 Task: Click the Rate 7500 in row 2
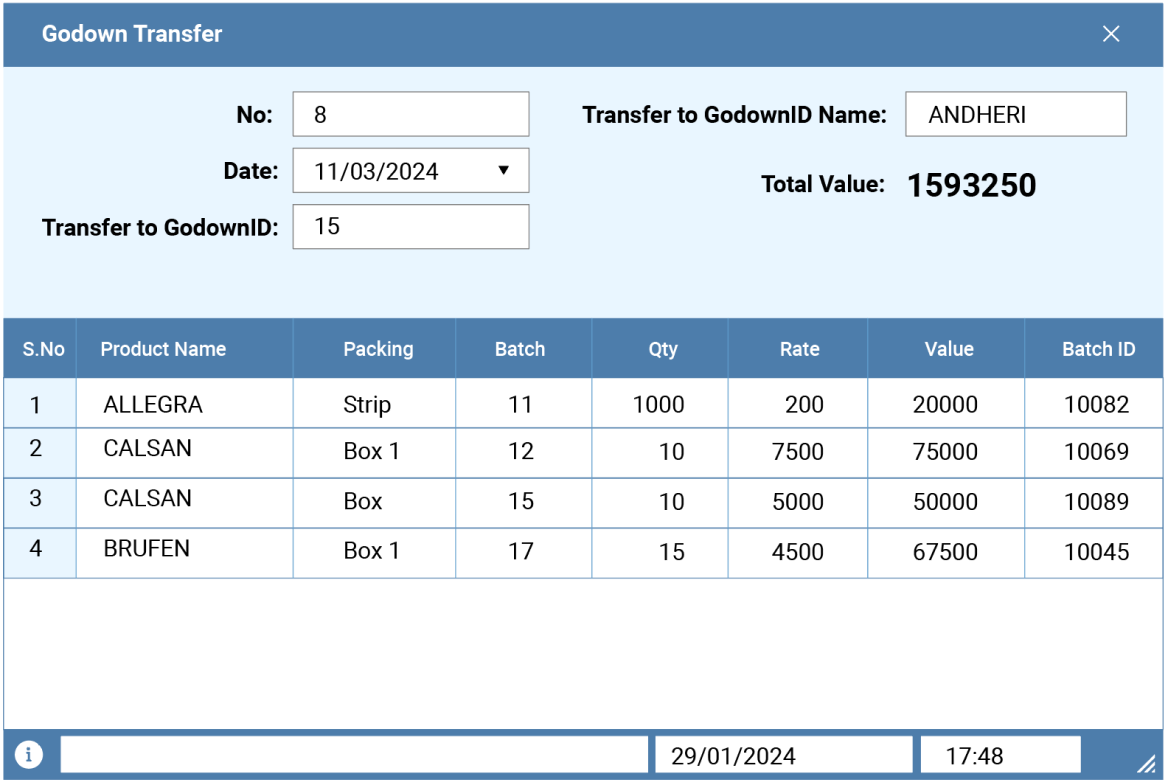tap(796, 452)
